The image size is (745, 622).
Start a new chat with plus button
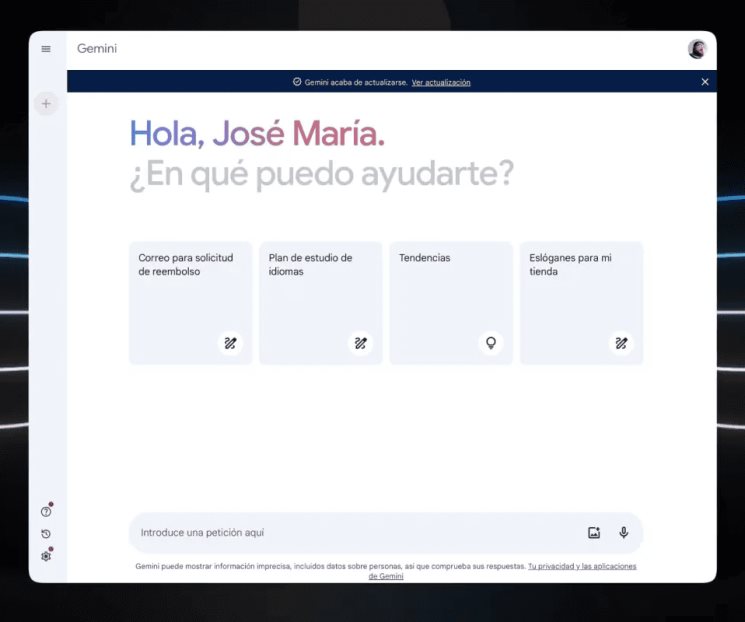(x=46, y=104)
